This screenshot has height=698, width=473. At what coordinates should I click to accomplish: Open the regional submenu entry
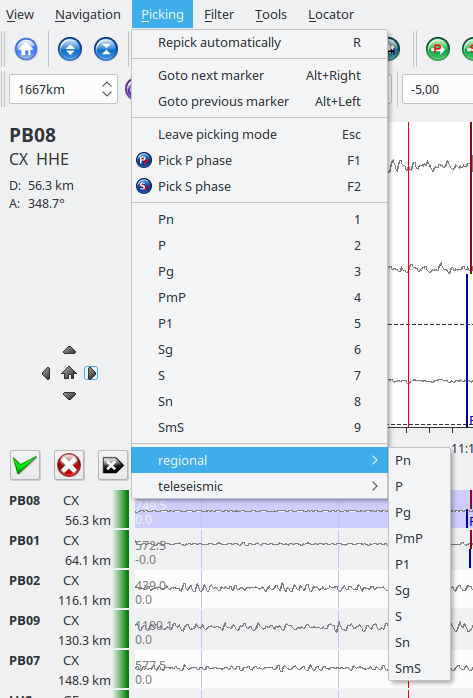point(259,460)
